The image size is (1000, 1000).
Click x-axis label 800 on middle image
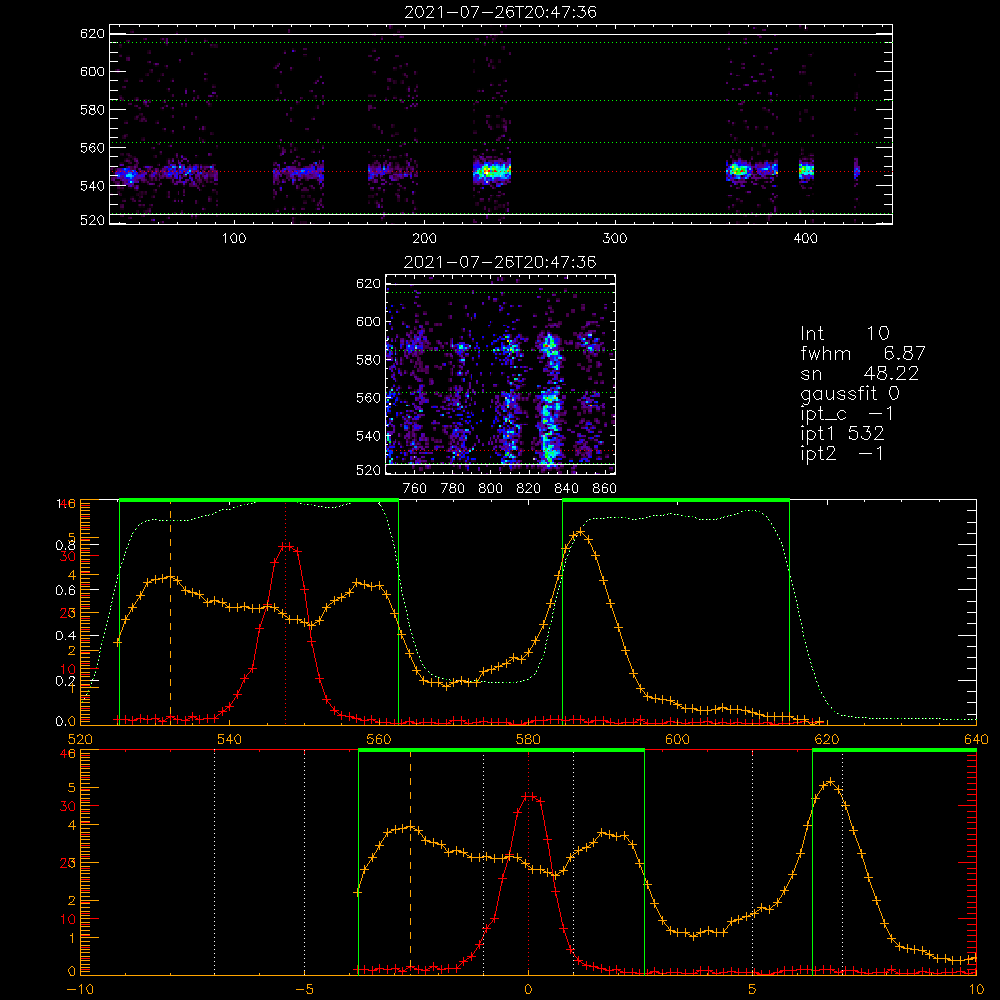[x=490, y=489]
